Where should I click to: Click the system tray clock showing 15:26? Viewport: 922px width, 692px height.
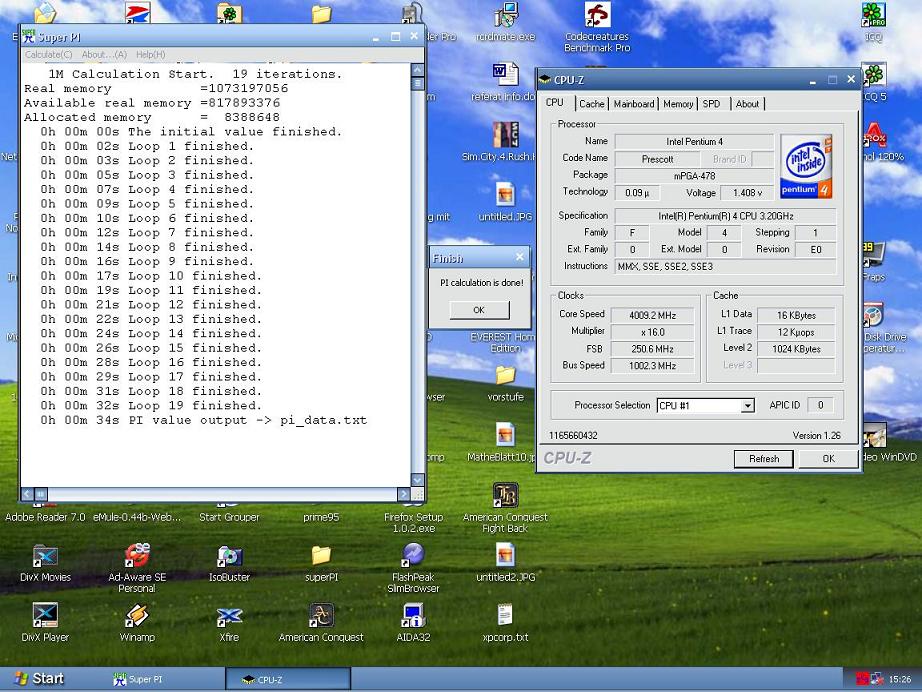click(900, 679)
